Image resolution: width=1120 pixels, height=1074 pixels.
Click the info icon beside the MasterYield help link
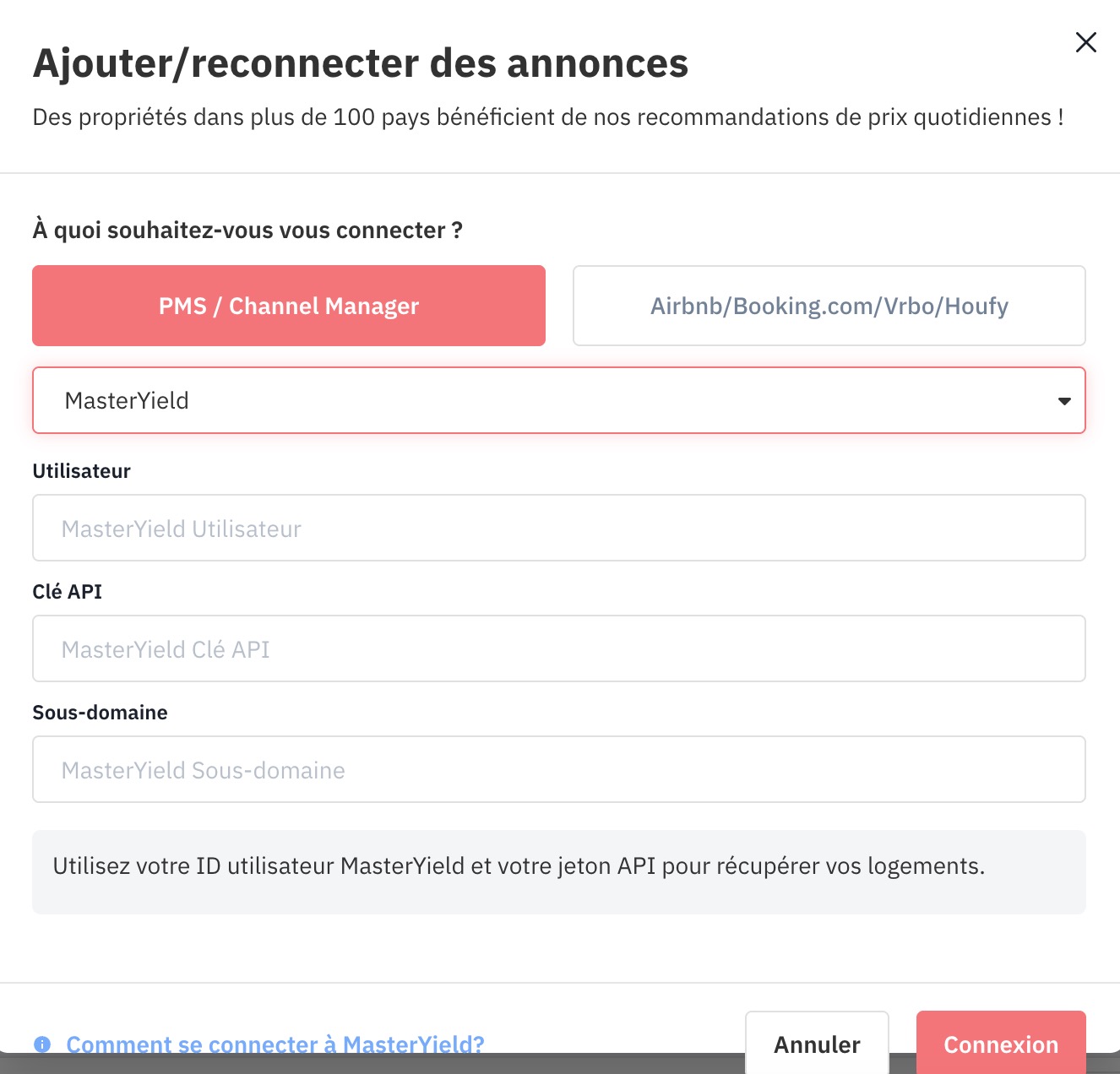[x=42, y=1044]
